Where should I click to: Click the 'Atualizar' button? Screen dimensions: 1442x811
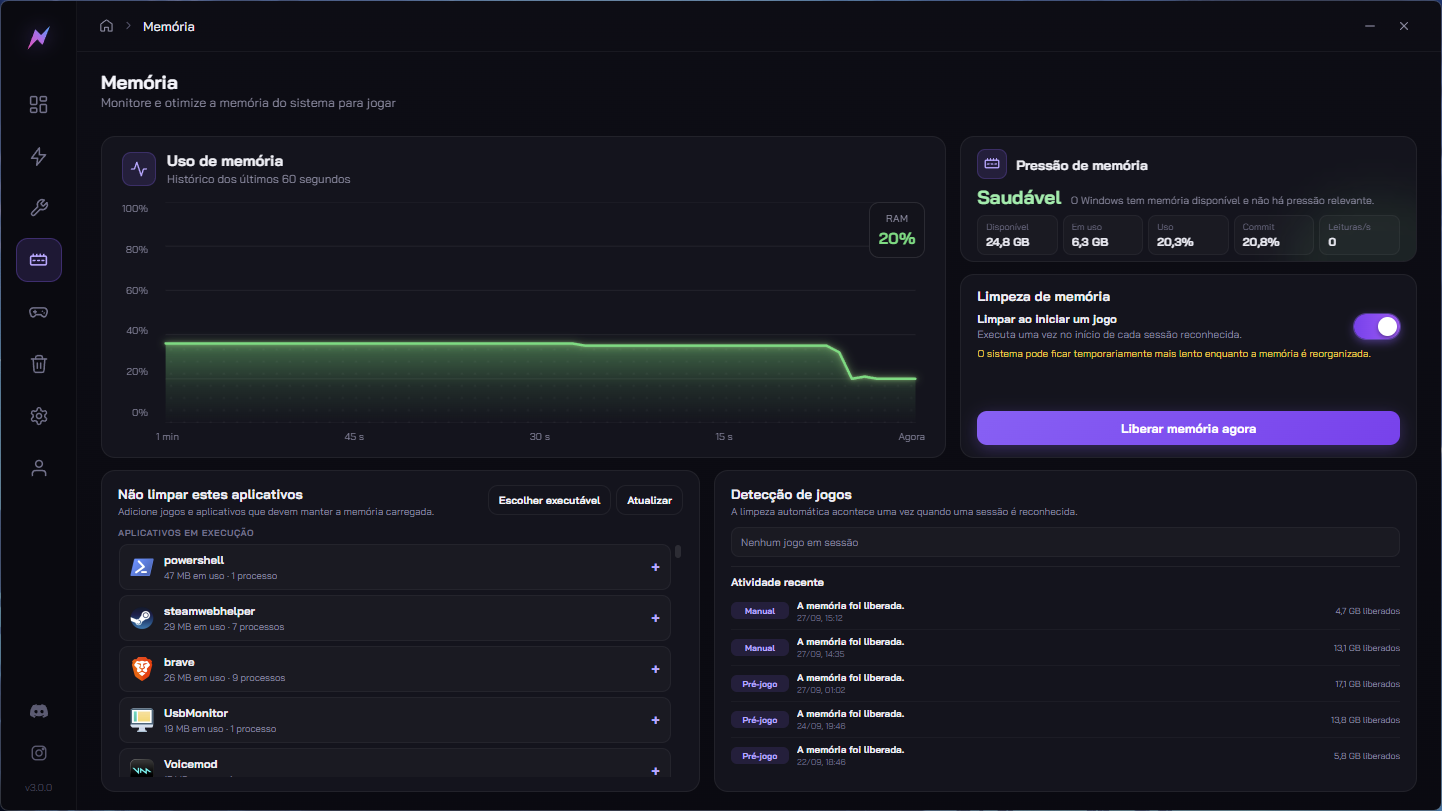[650, 500]
